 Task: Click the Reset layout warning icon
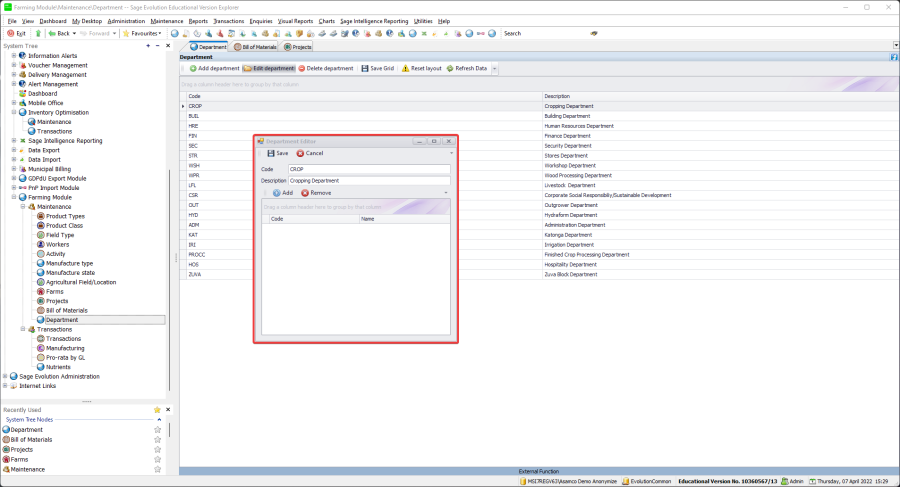(405, 68)
